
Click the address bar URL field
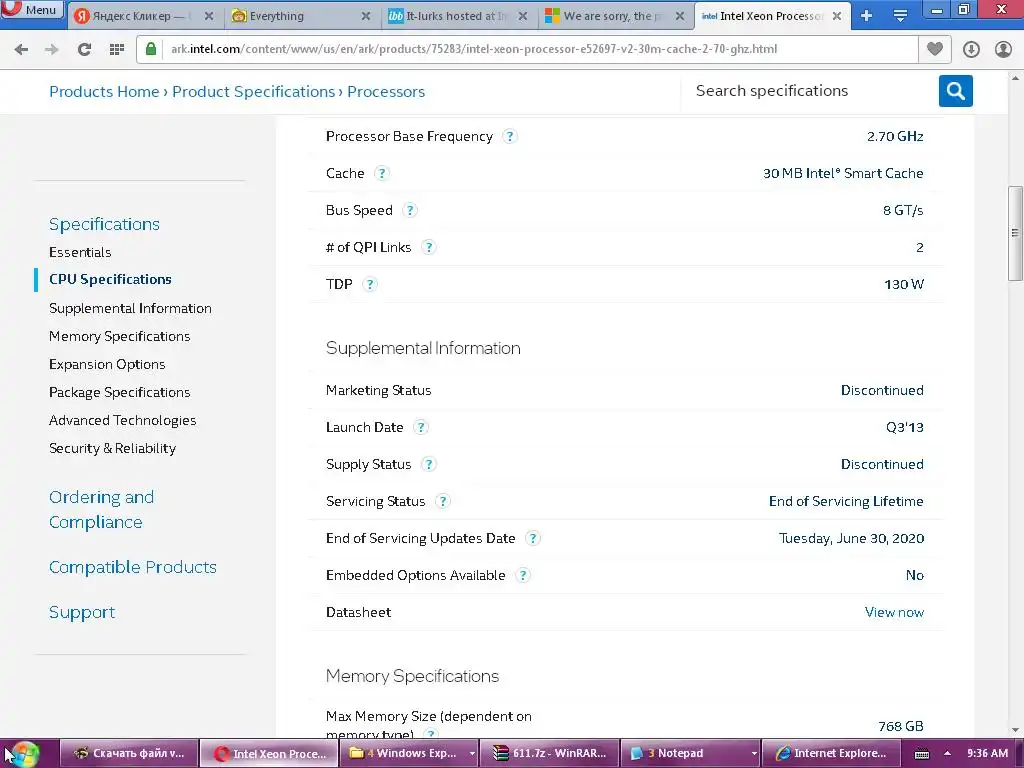point(540,49)
